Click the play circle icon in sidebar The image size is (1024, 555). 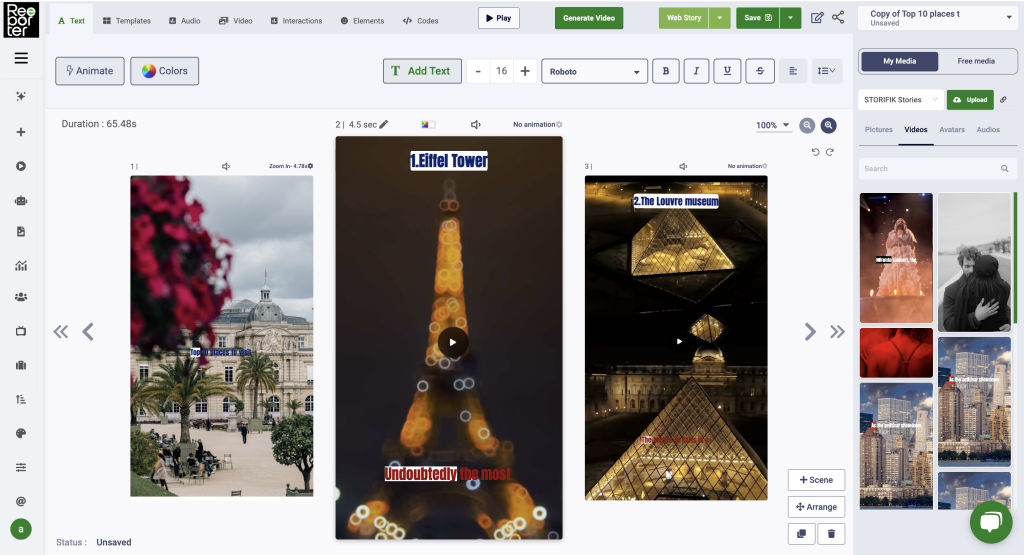(x=21, y=166)
